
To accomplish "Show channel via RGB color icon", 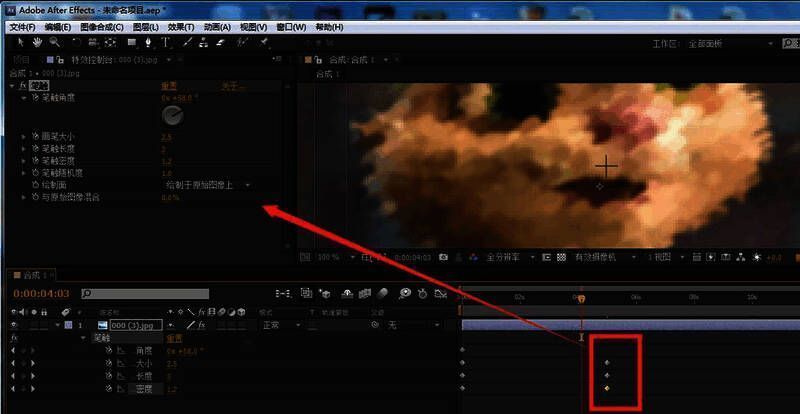I will coord(473,257).
